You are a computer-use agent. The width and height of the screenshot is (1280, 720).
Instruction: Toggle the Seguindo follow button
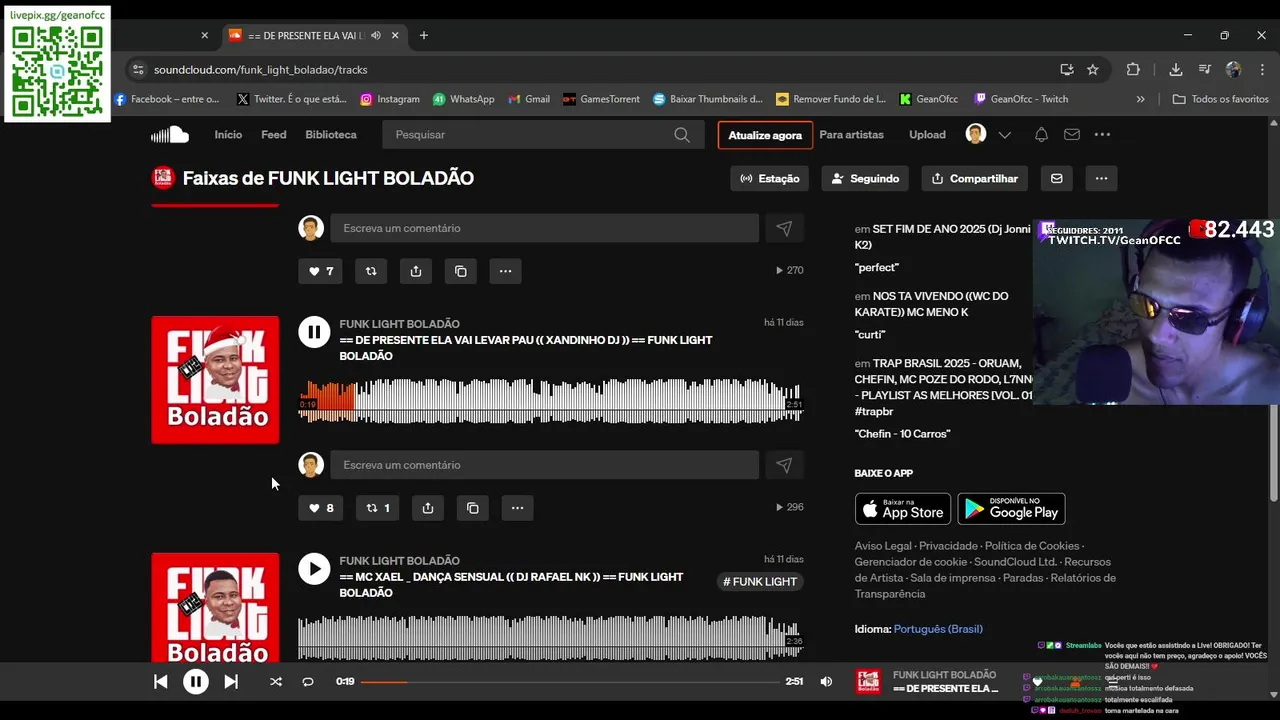click(865, 179)
